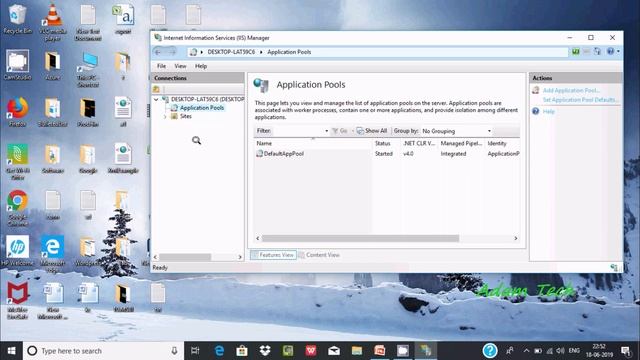Sort by the Managed Pipeline column header
The image size is (640, 360).
click(x=461, y=143)
